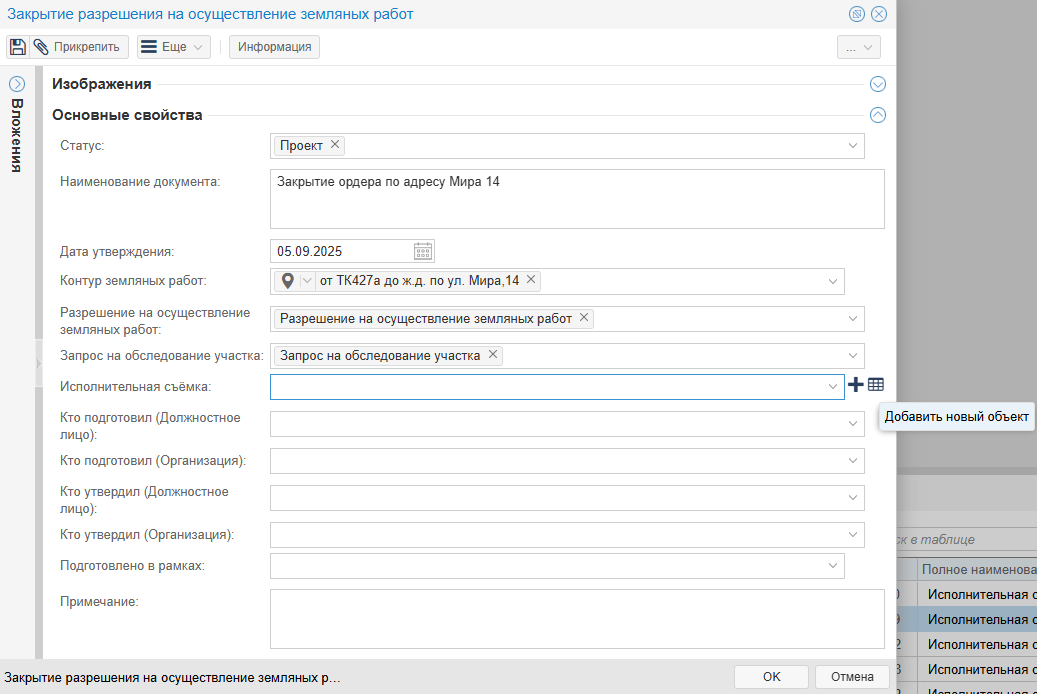Collapse the Основные свойства section
Screen dimensions: 1037x694
[x=878, y=115]
